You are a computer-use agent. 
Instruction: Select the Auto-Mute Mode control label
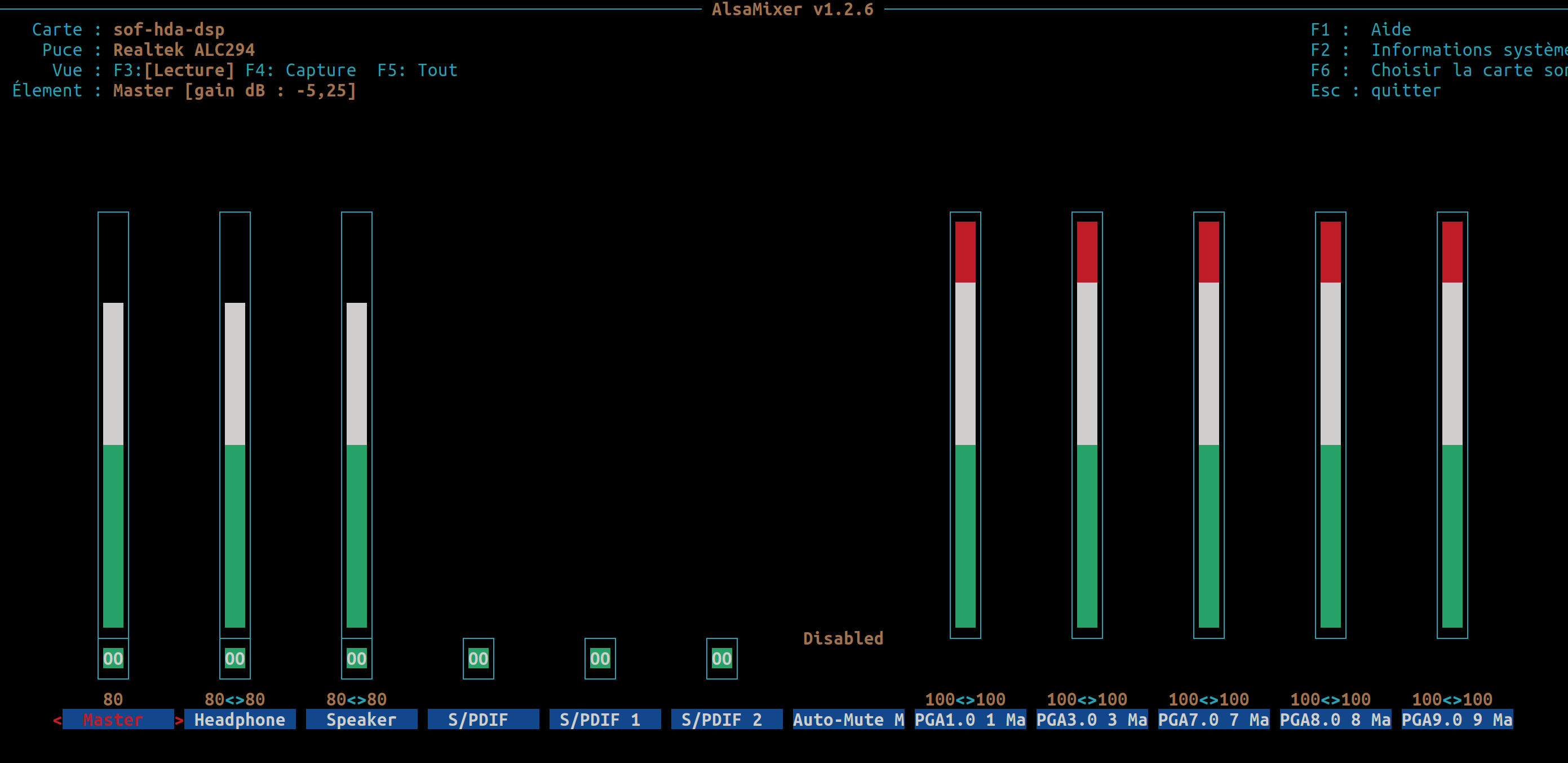click(x=848, y=720)
